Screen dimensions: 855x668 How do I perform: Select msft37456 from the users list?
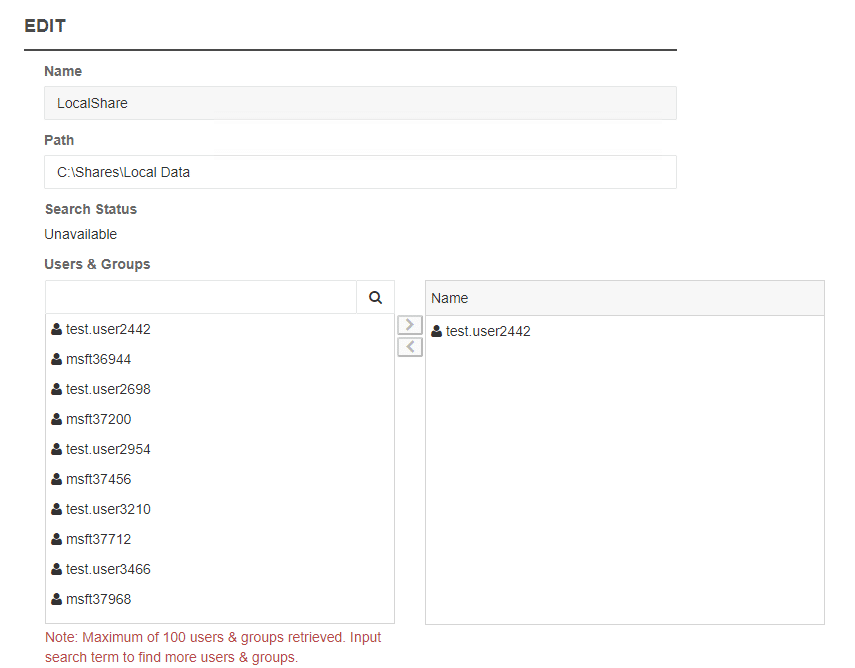[98, 479]
